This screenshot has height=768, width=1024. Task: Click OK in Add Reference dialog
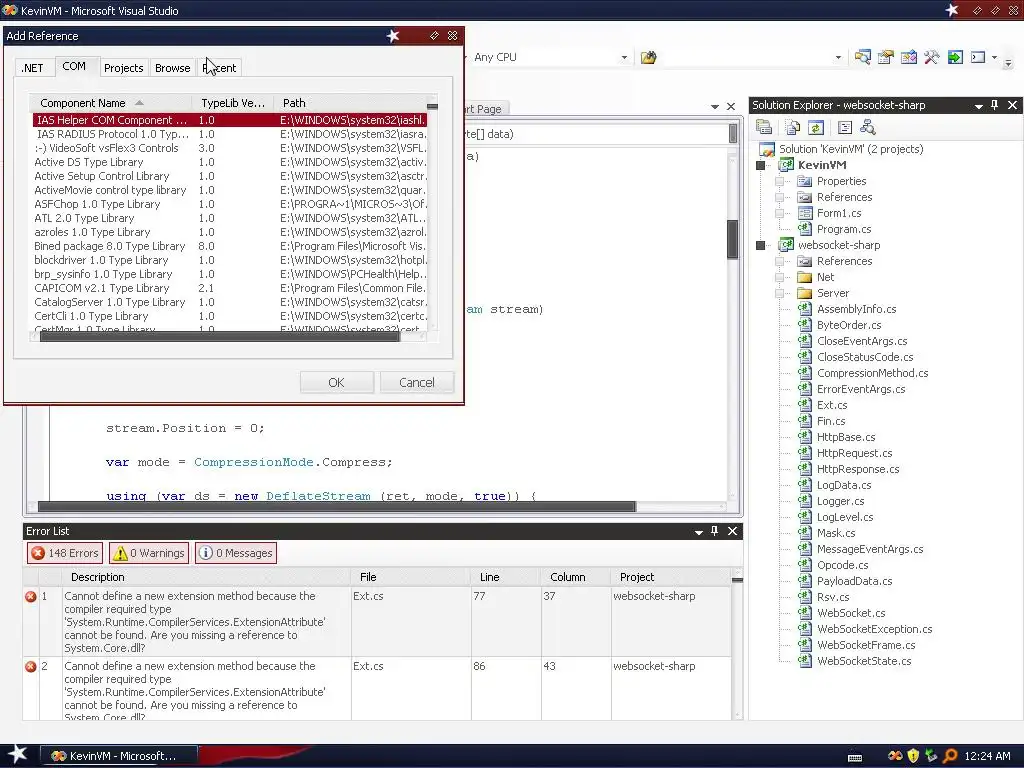(x=336, y=382)
